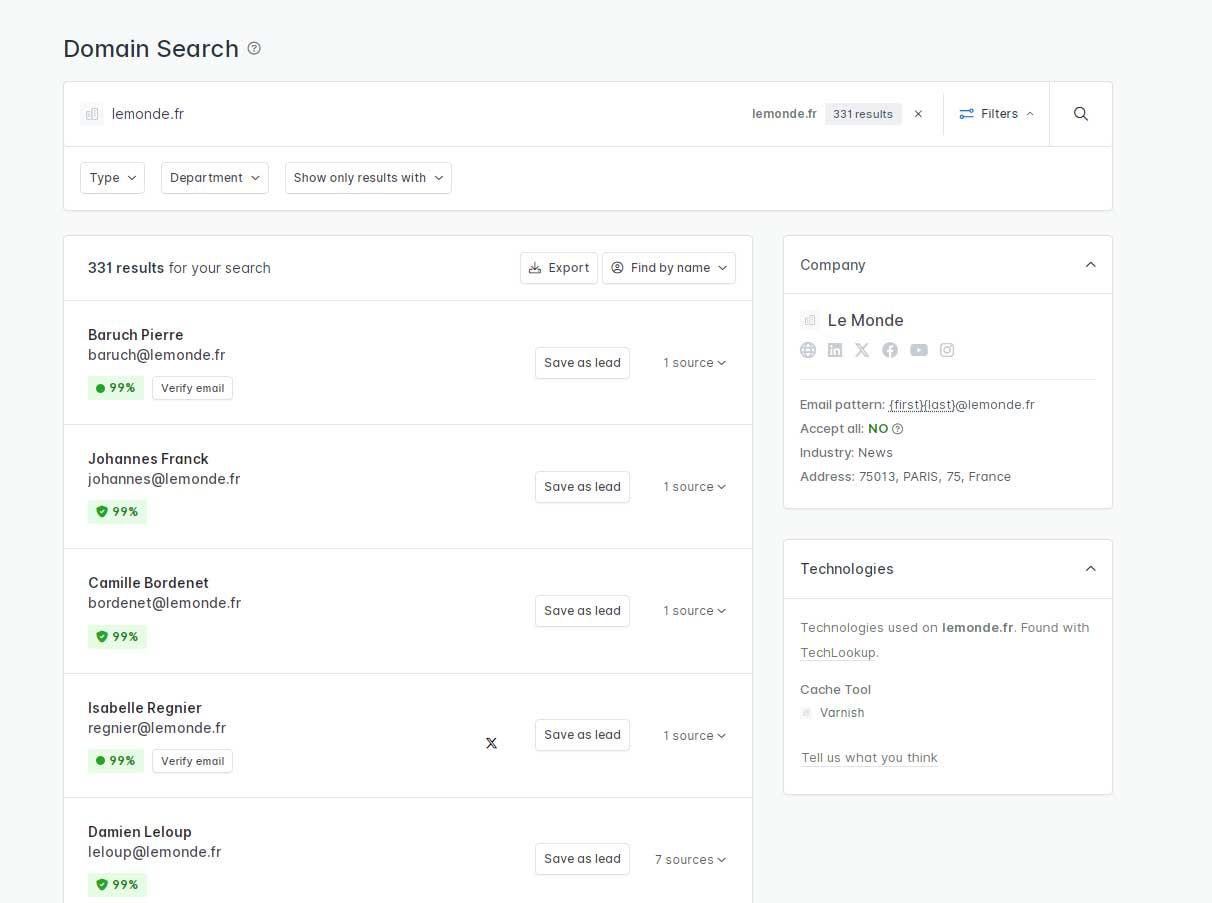
Task: Save Baruch Pierre as lead
Action: [x=582, y=363]
